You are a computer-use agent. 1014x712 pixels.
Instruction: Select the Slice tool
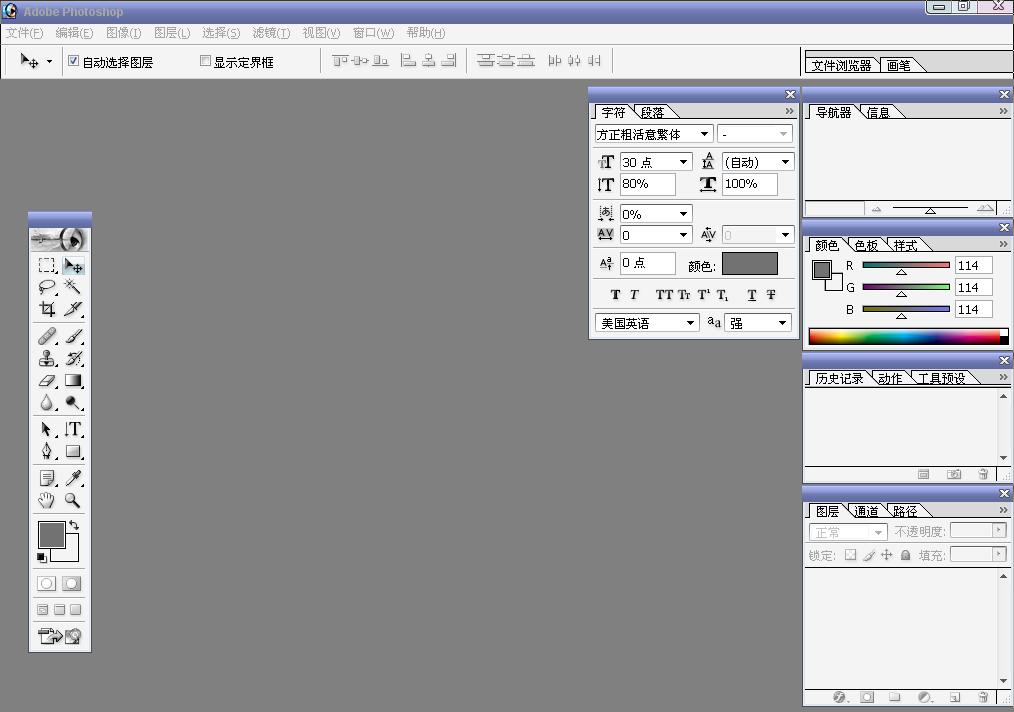[x=73, y=308]
